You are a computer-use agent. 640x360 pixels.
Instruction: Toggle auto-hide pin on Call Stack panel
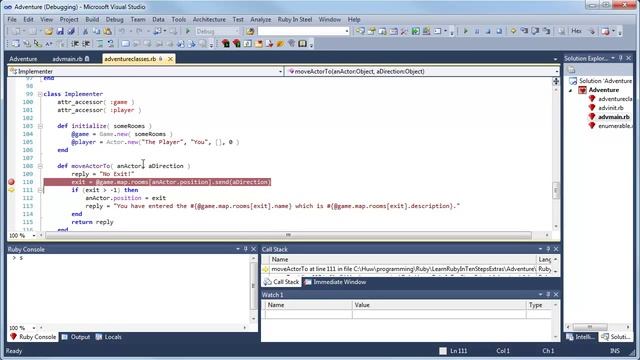point(548,249)
